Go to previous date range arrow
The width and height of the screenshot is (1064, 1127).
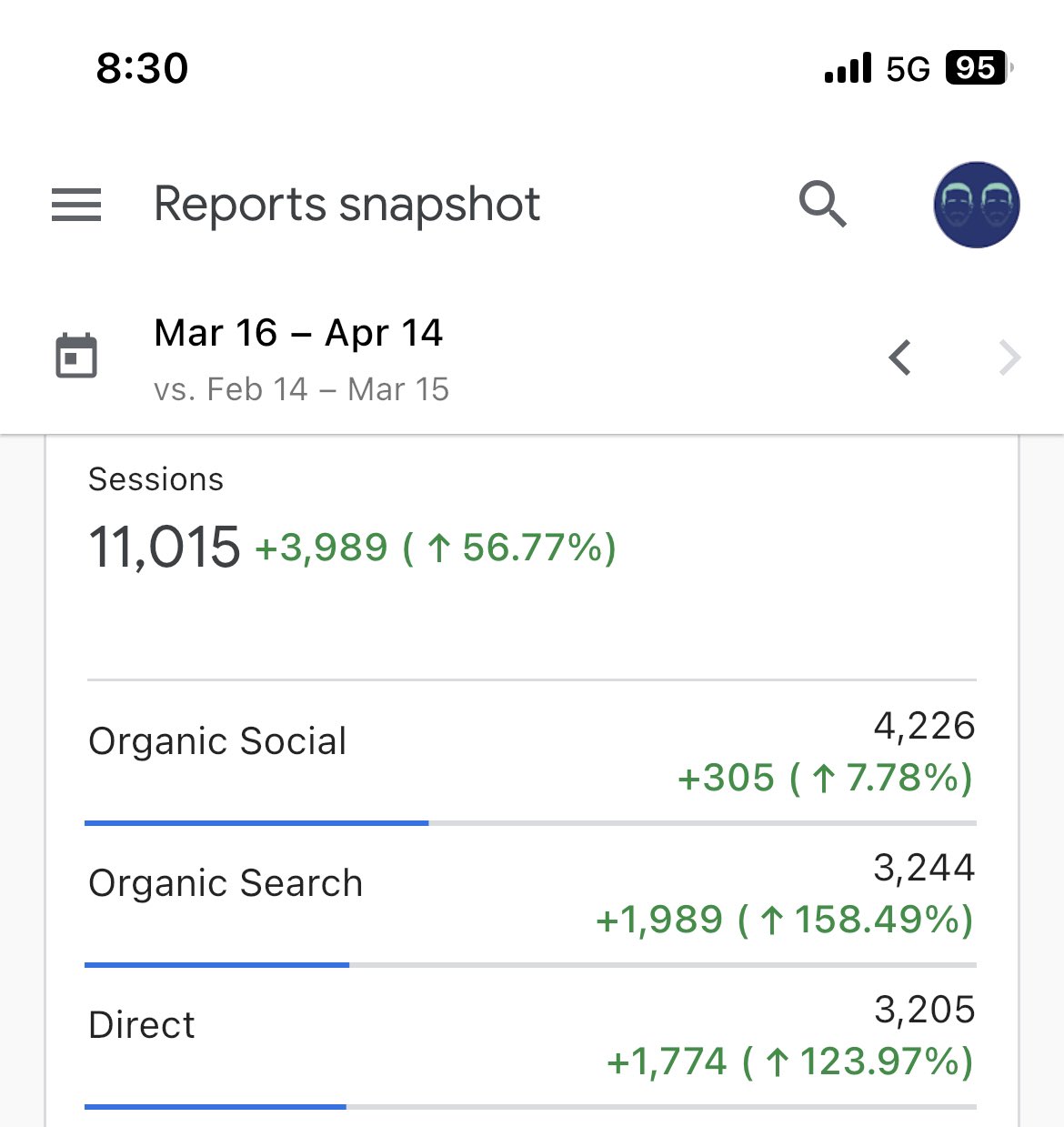click(x=900, y=357)
